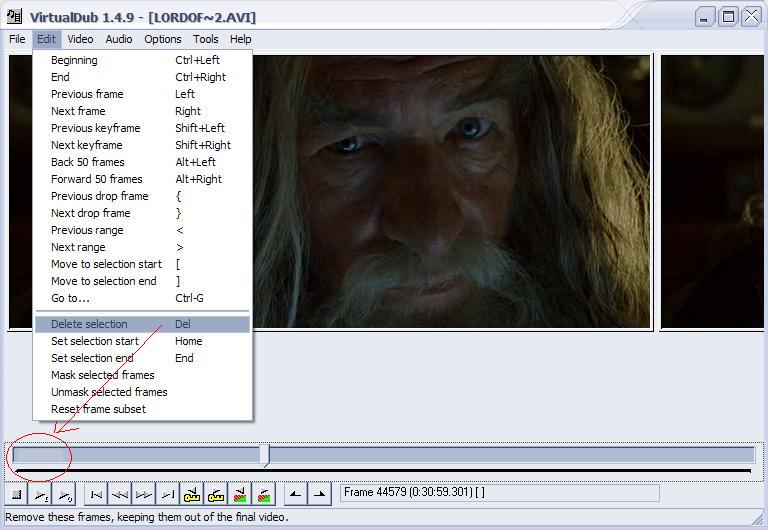Open the Video menu

click(80, 39)
